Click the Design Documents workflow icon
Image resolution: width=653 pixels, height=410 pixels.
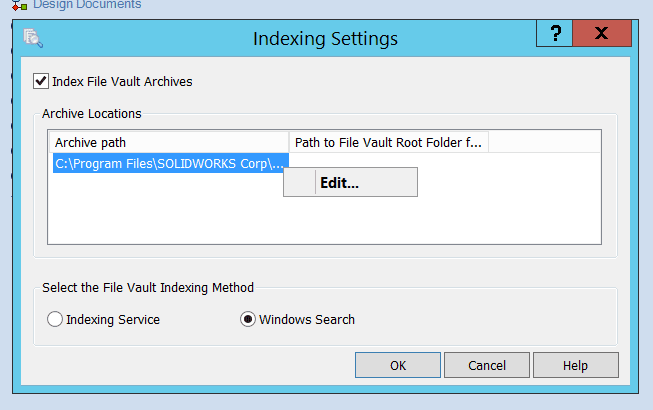pos(19,5)
